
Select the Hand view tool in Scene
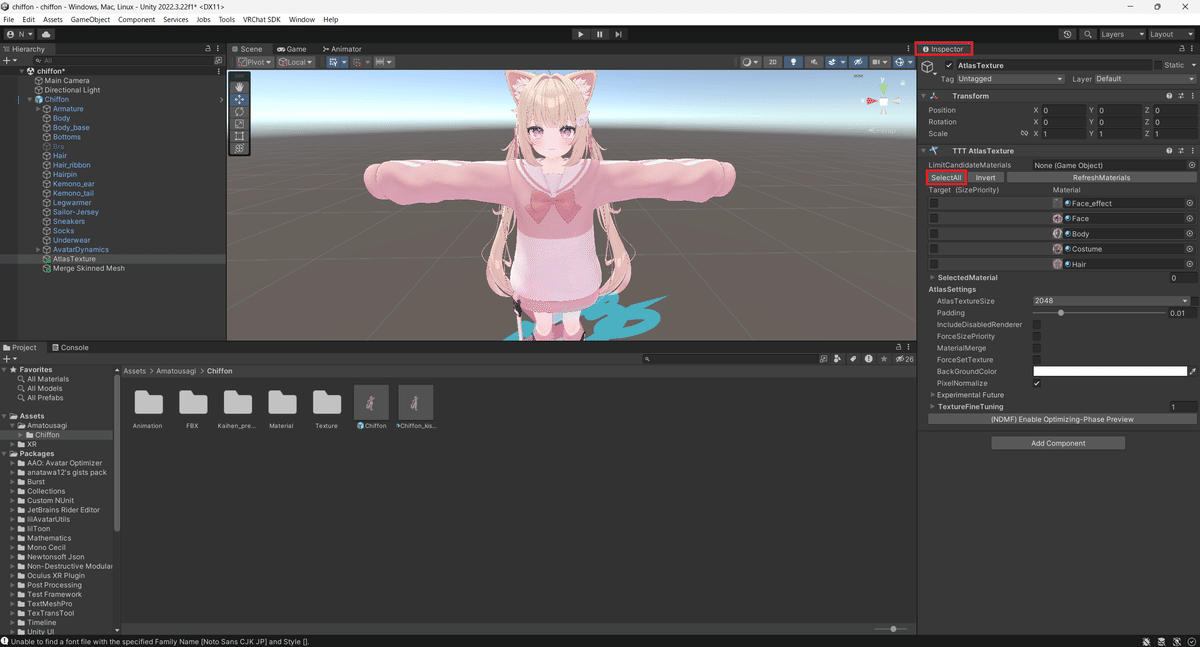(x=239, y=87)
